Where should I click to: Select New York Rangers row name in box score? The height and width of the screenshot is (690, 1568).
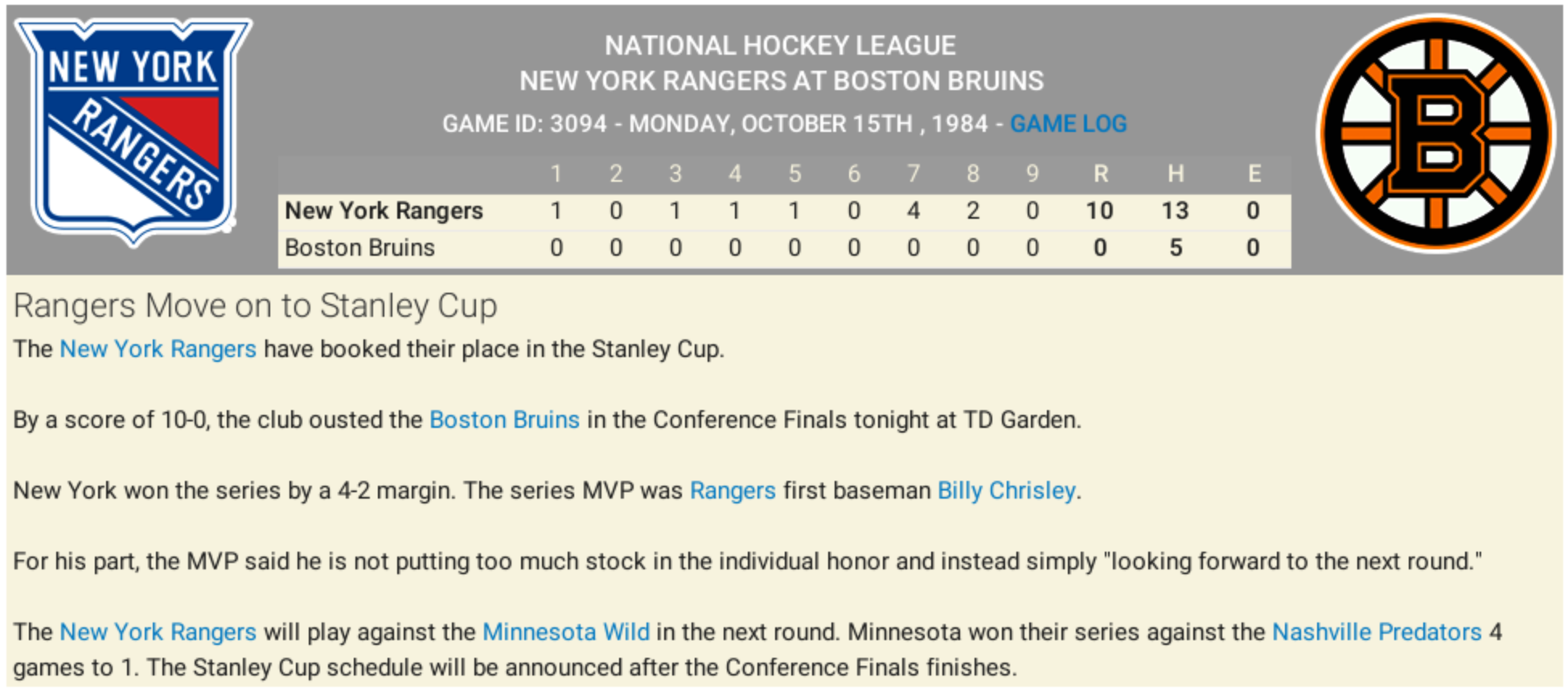tap(384, 211)
